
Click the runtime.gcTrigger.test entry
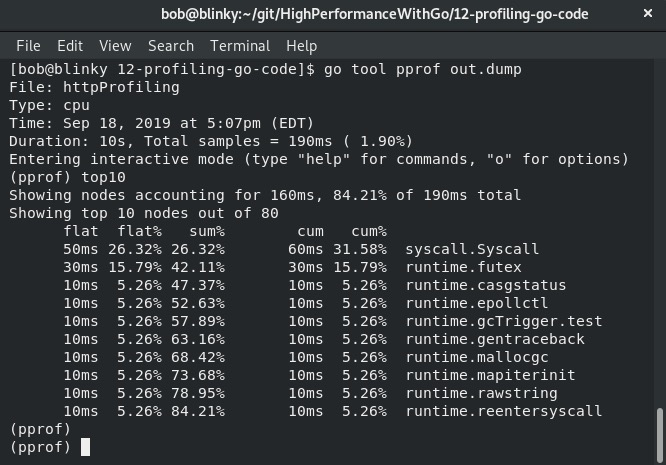[x=504, y=321]
